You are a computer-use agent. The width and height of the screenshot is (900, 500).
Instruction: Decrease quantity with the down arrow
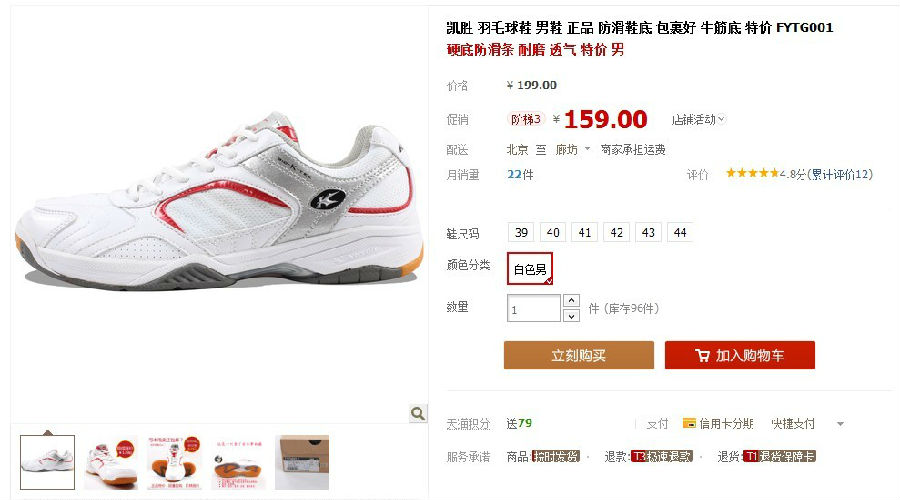571,316
